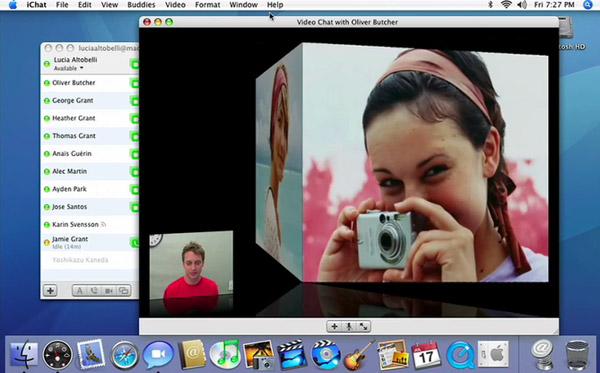
Task: Open the Window menu
Action: 243,5
